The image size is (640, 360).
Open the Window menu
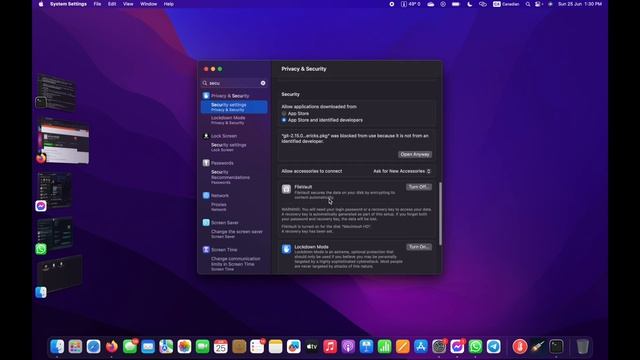point(149,4)
